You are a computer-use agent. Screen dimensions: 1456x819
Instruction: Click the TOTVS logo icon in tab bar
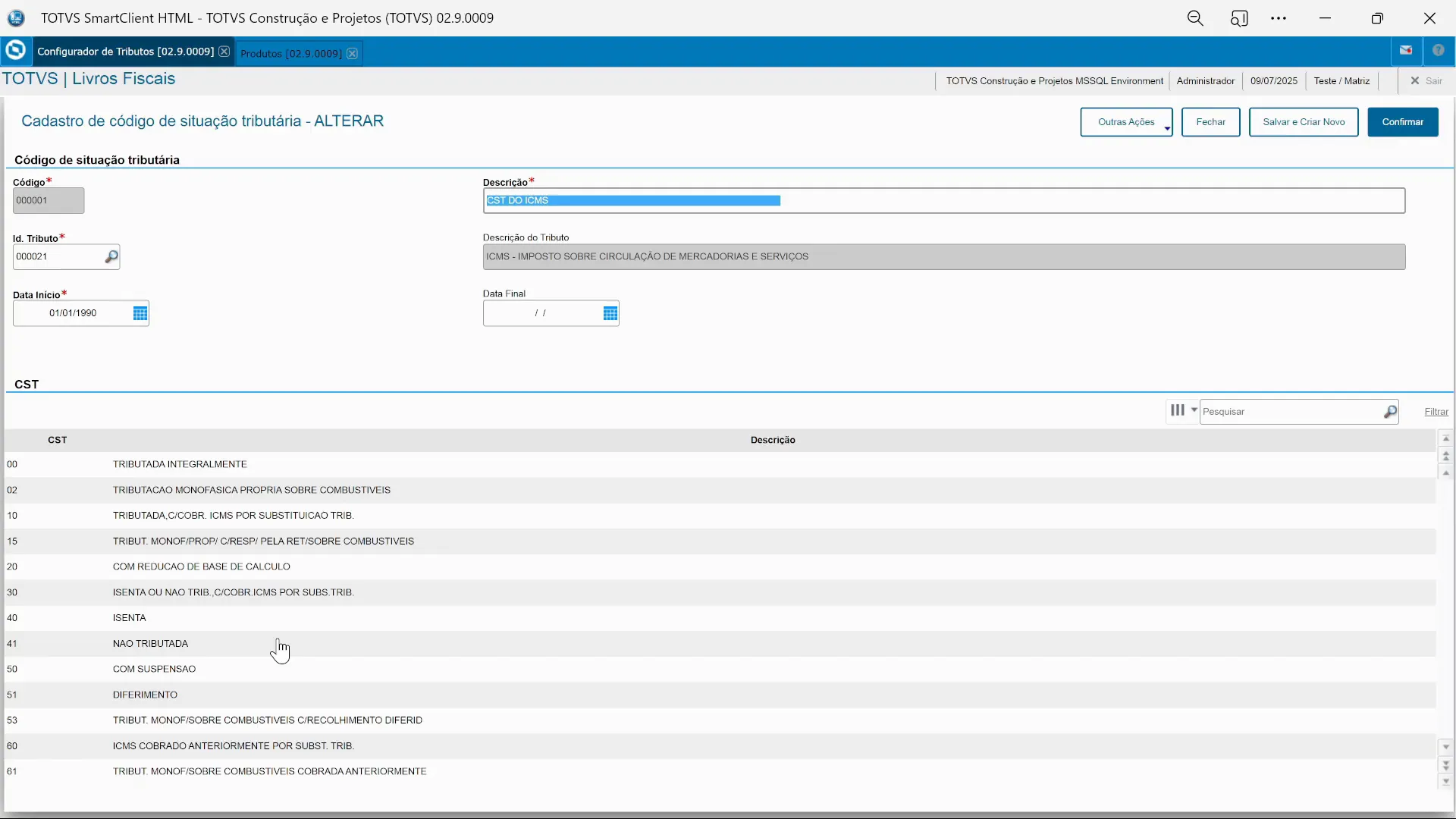(15, 51)
